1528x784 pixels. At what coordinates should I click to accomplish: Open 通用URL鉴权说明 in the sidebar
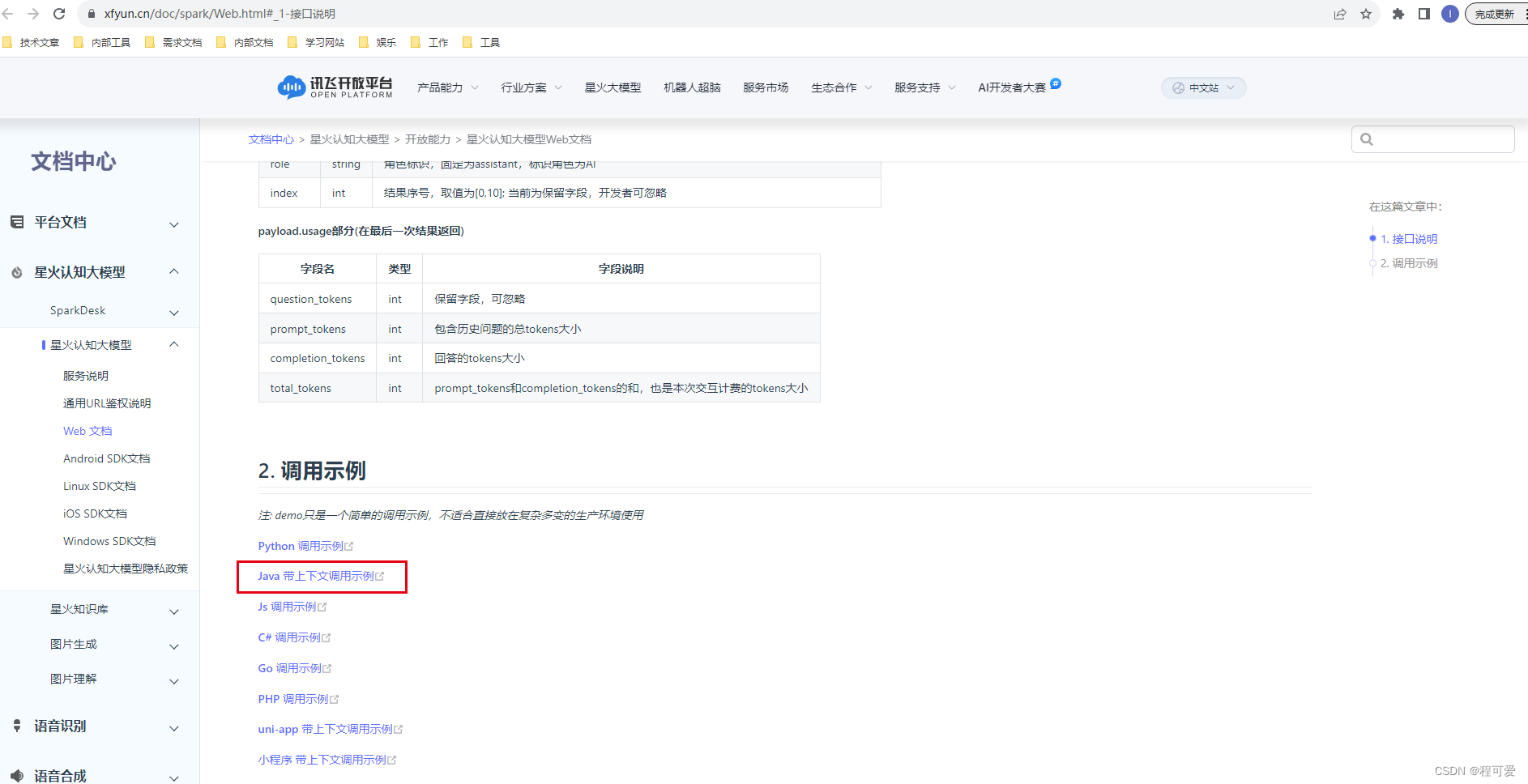coord(107,403)
